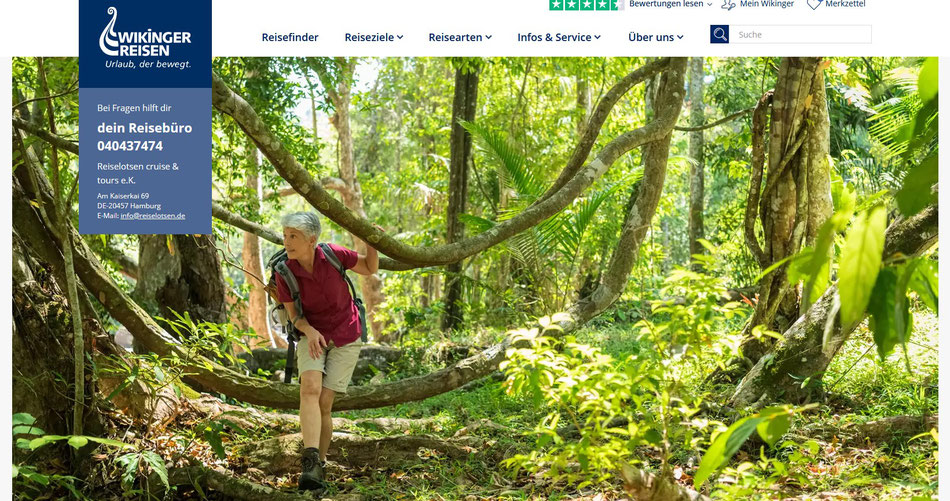950x501 pixels.
Task: Expand the Reiseziele menu chevron
Action: pos(400,38)
